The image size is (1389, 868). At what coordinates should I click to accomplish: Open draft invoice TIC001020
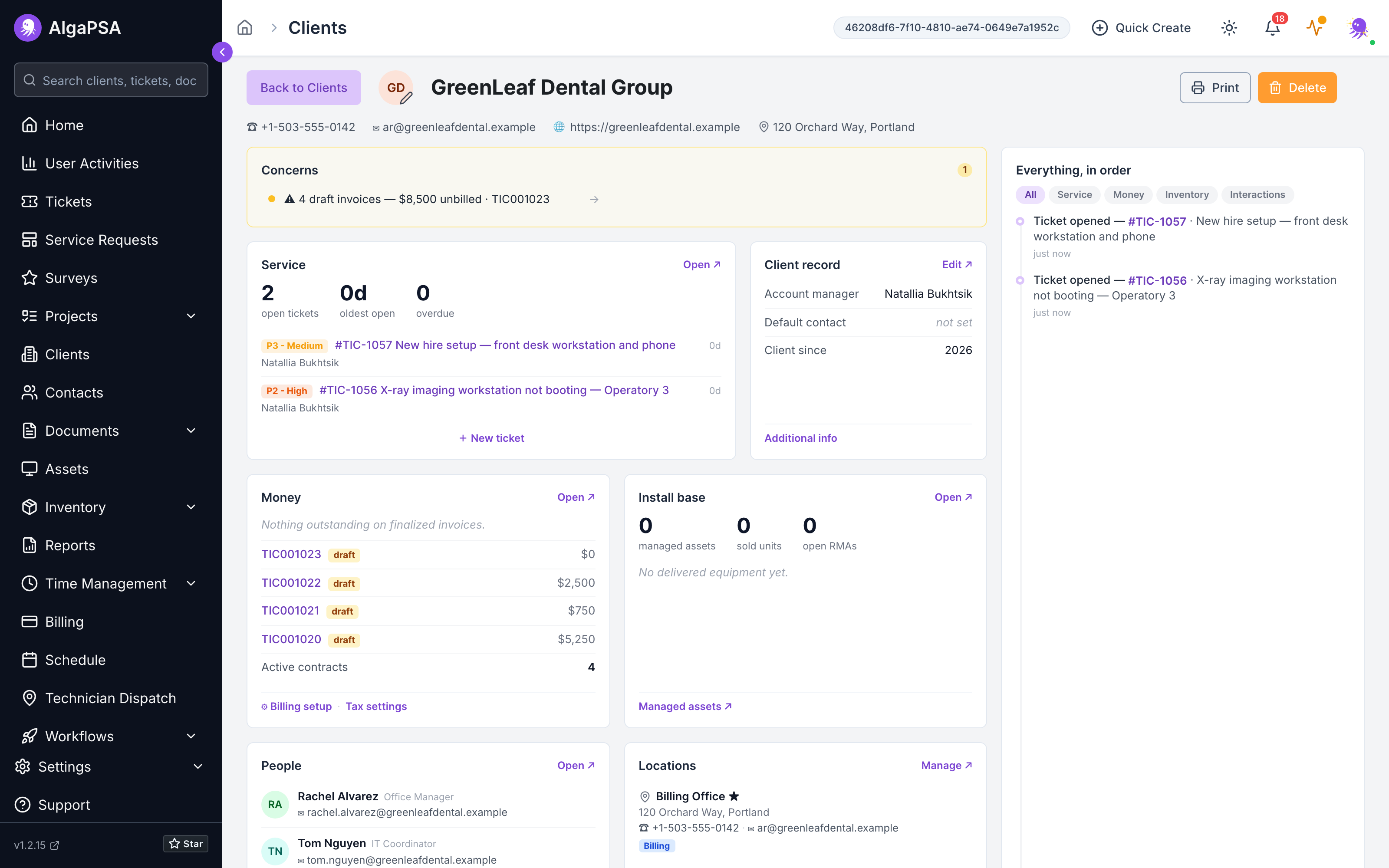[291, 640]
